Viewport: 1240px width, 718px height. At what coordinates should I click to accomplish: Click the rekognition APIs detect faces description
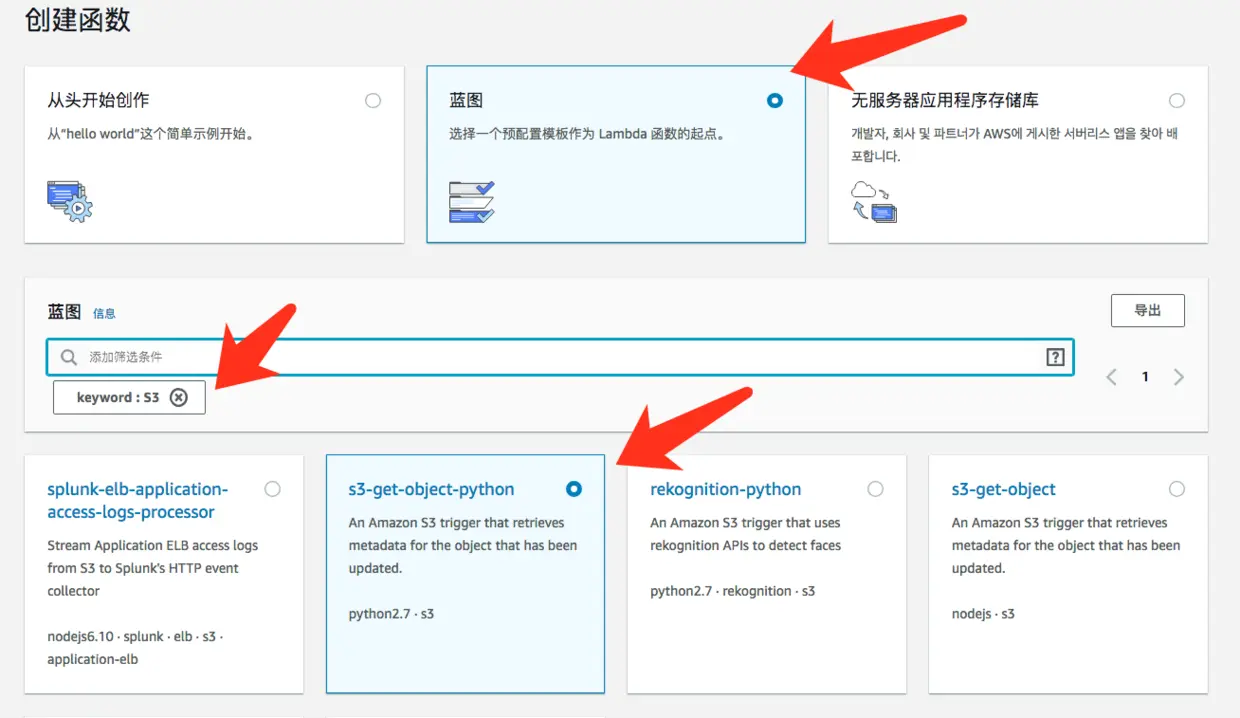point(745,534)
